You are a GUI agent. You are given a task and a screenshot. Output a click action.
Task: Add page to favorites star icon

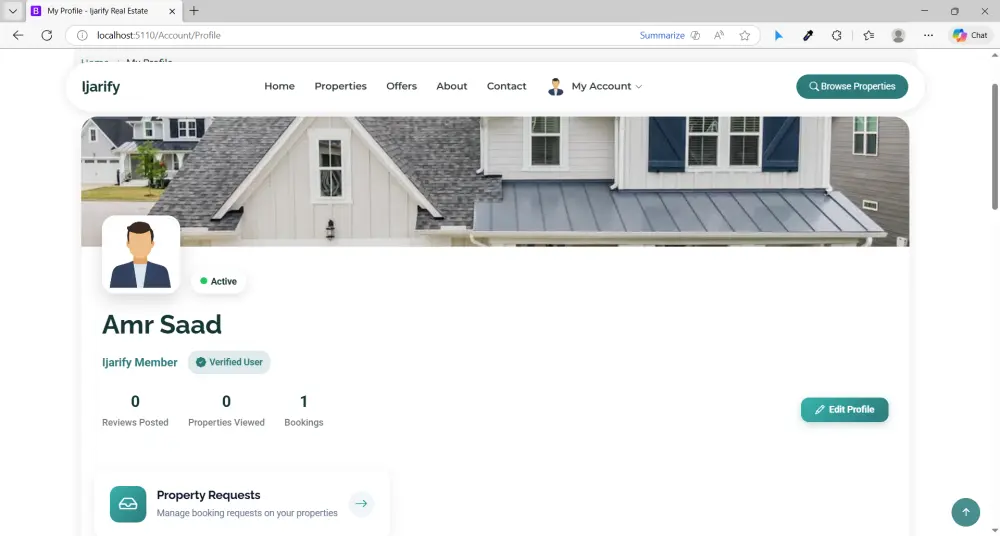pyautogui.click(x=744, y=36)
